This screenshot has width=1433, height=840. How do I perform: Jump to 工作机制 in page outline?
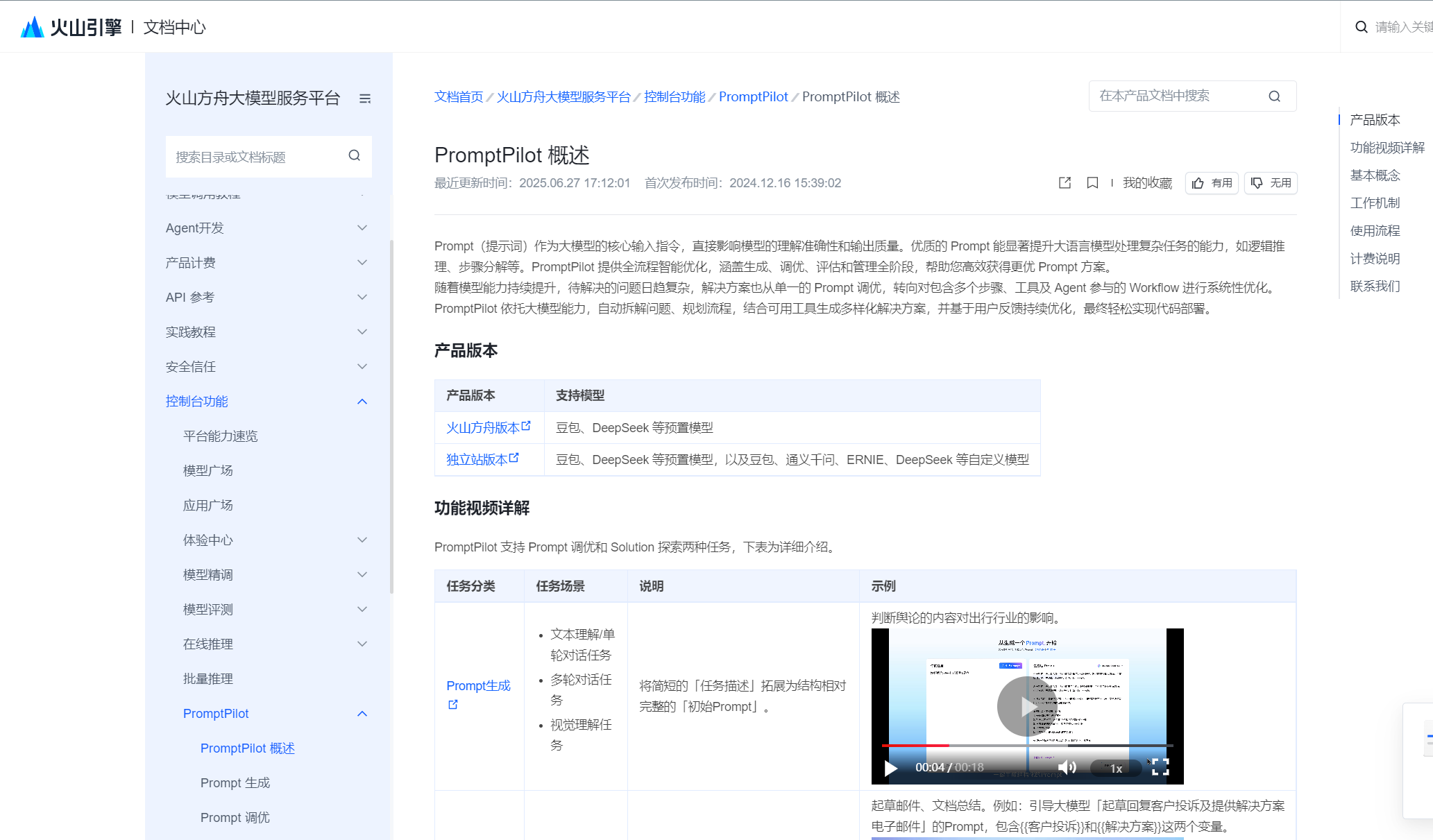pyautogui.click(x=1375, y=203)
